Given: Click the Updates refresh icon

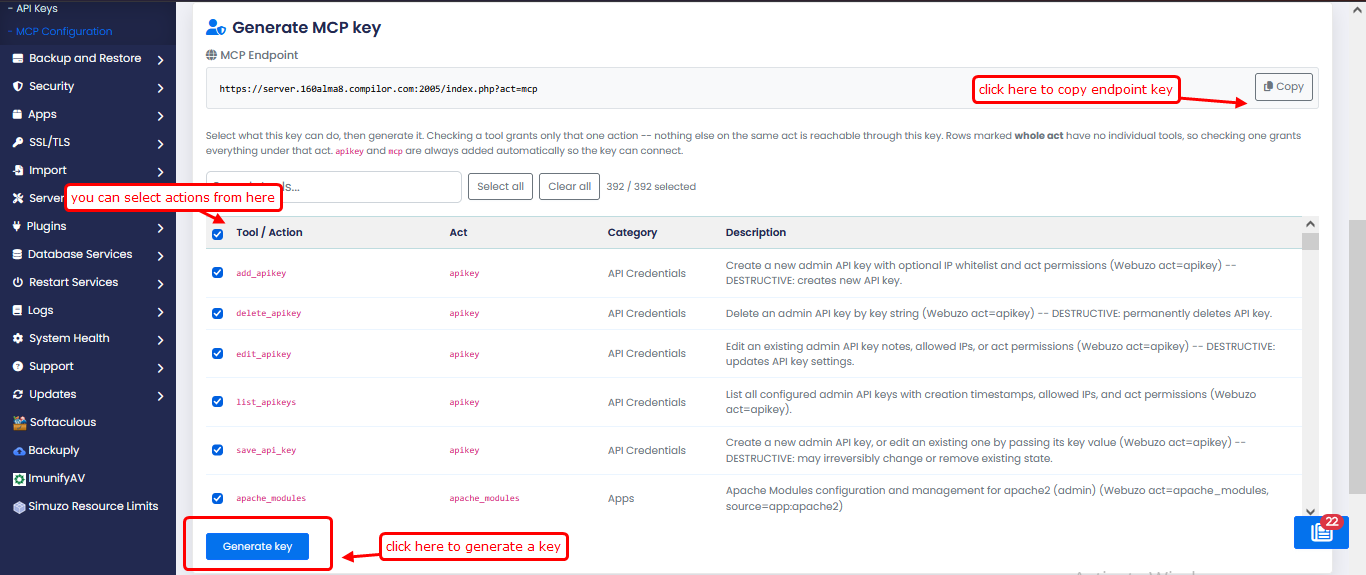Looking at the screenshot, I should (18, 395).
